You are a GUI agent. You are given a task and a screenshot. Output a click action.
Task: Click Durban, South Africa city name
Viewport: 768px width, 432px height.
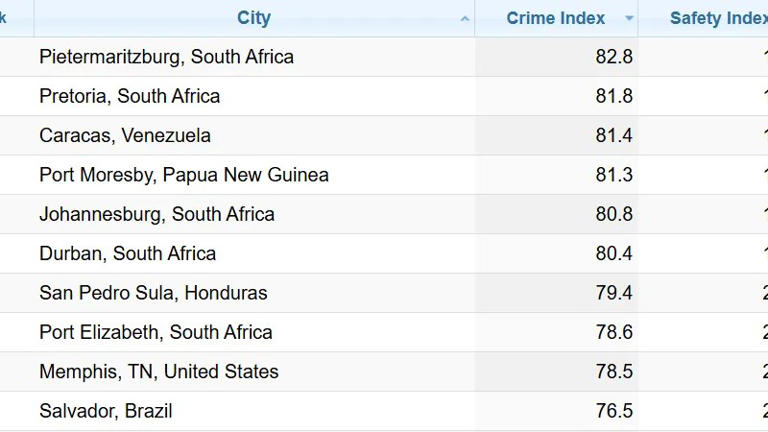[127, 253]
